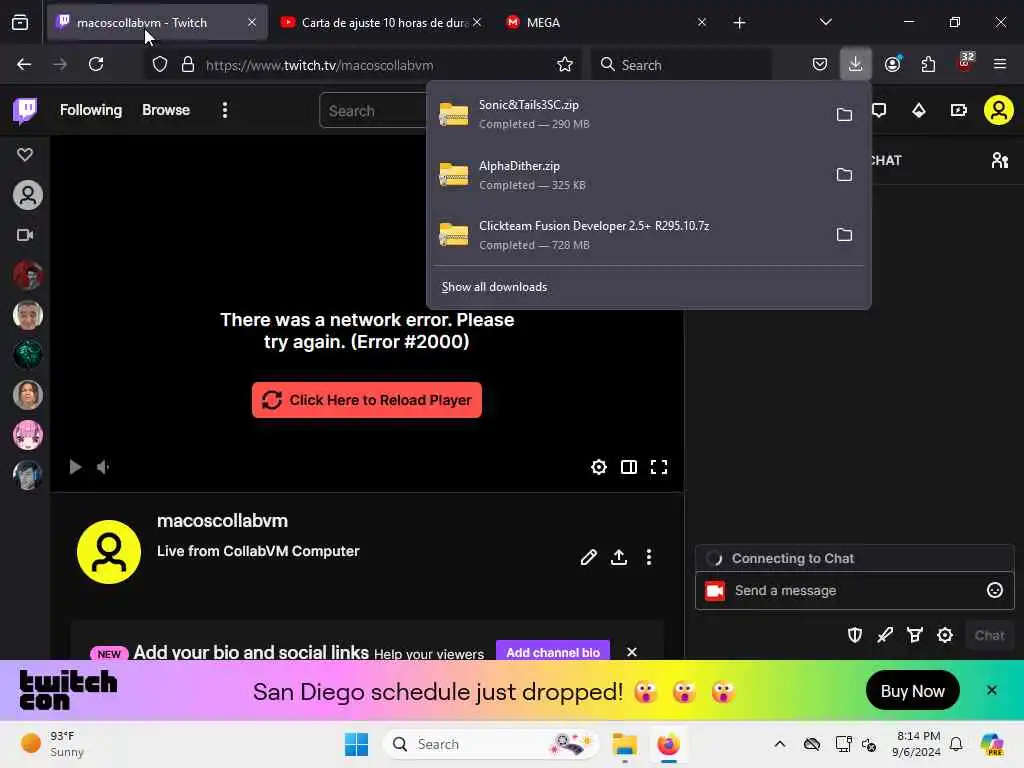Click Here to Reload Player
This screenshot has width=1024, height=768.
coord(367,400)
